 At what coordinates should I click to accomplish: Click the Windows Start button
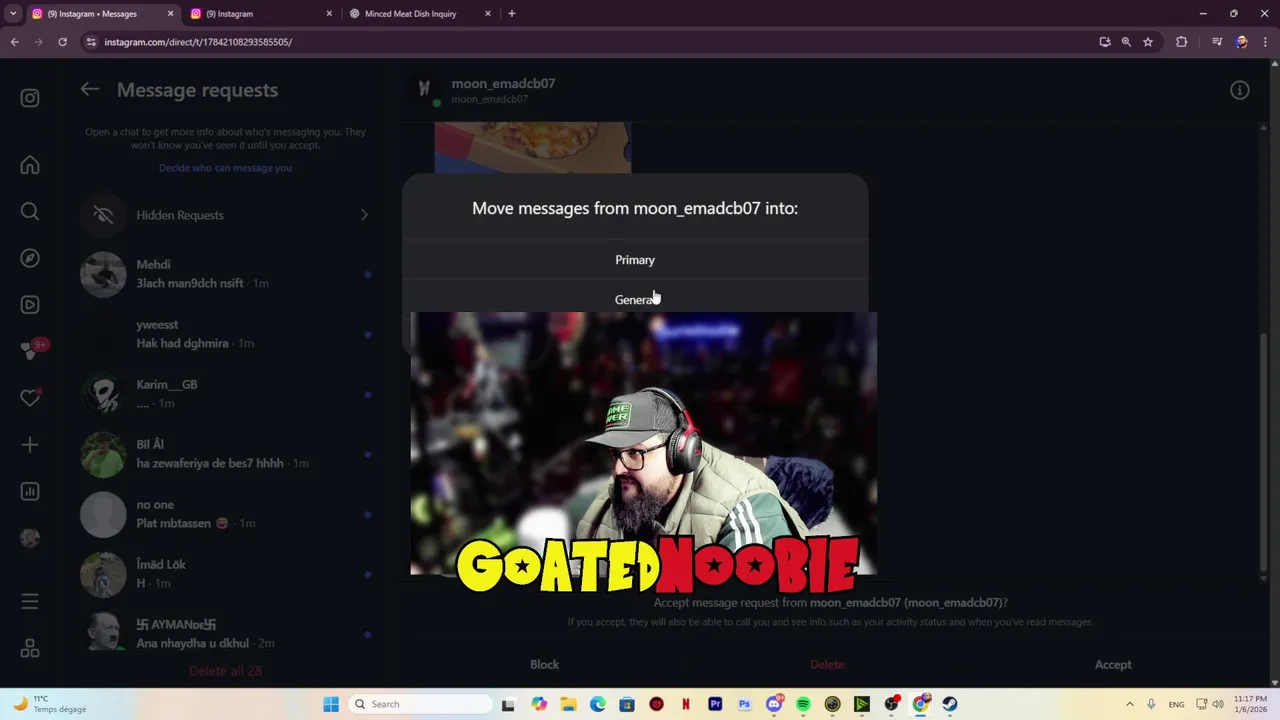[331, 704]
